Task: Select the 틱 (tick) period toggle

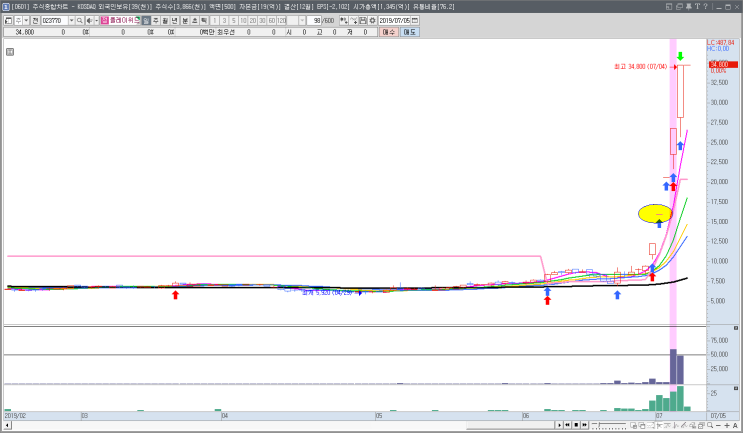Action: pos(204,20)
